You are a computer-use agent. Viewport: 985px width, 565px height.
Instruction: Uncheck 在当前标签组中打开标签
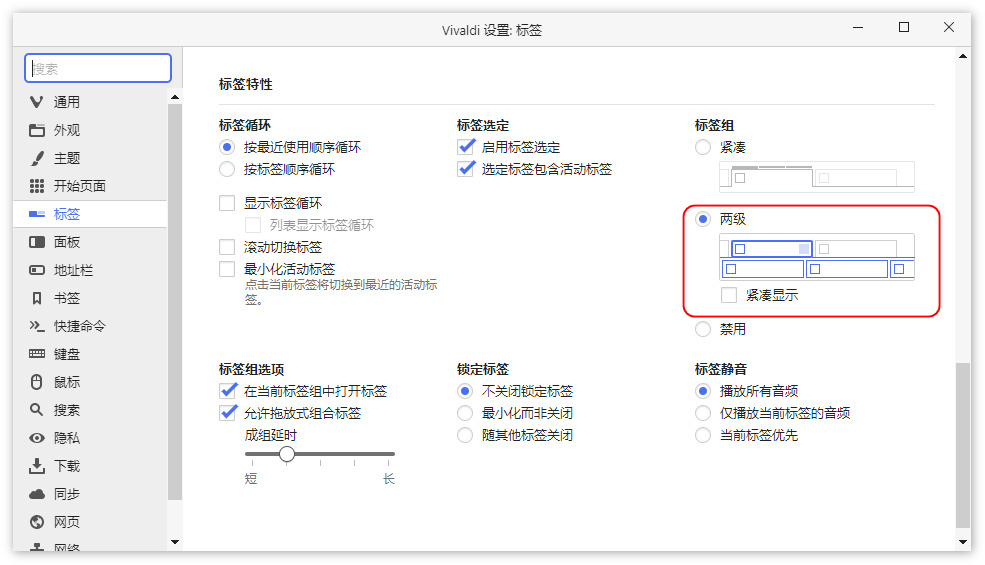coord(228,391)
